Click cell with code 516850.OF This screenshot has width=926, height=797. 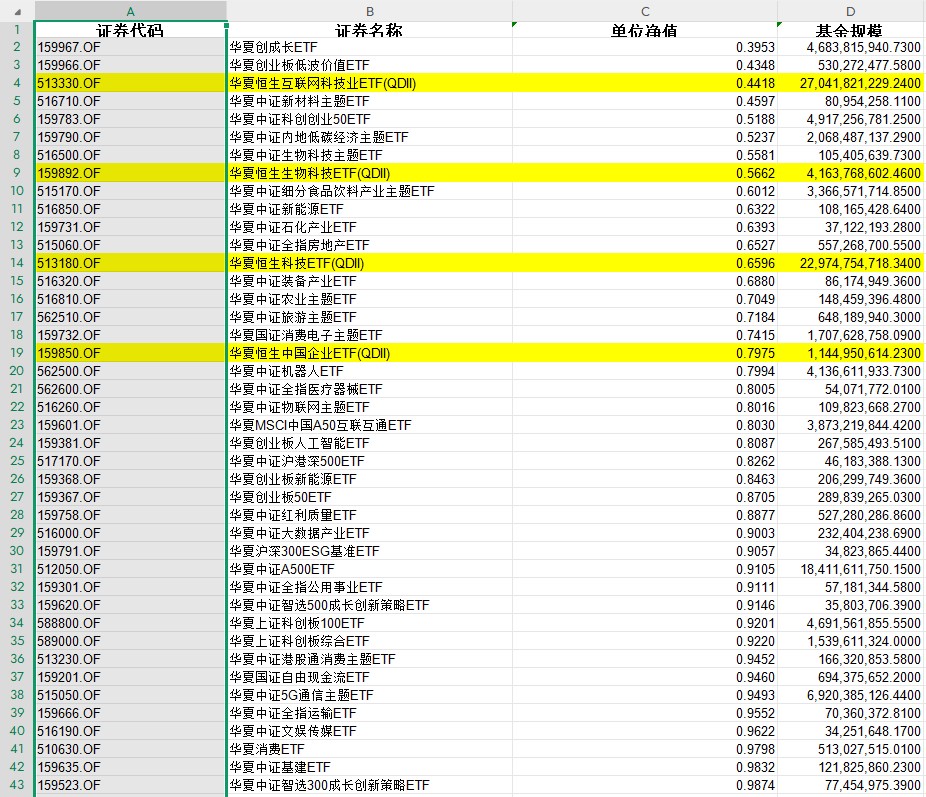(x=131, y=209)
